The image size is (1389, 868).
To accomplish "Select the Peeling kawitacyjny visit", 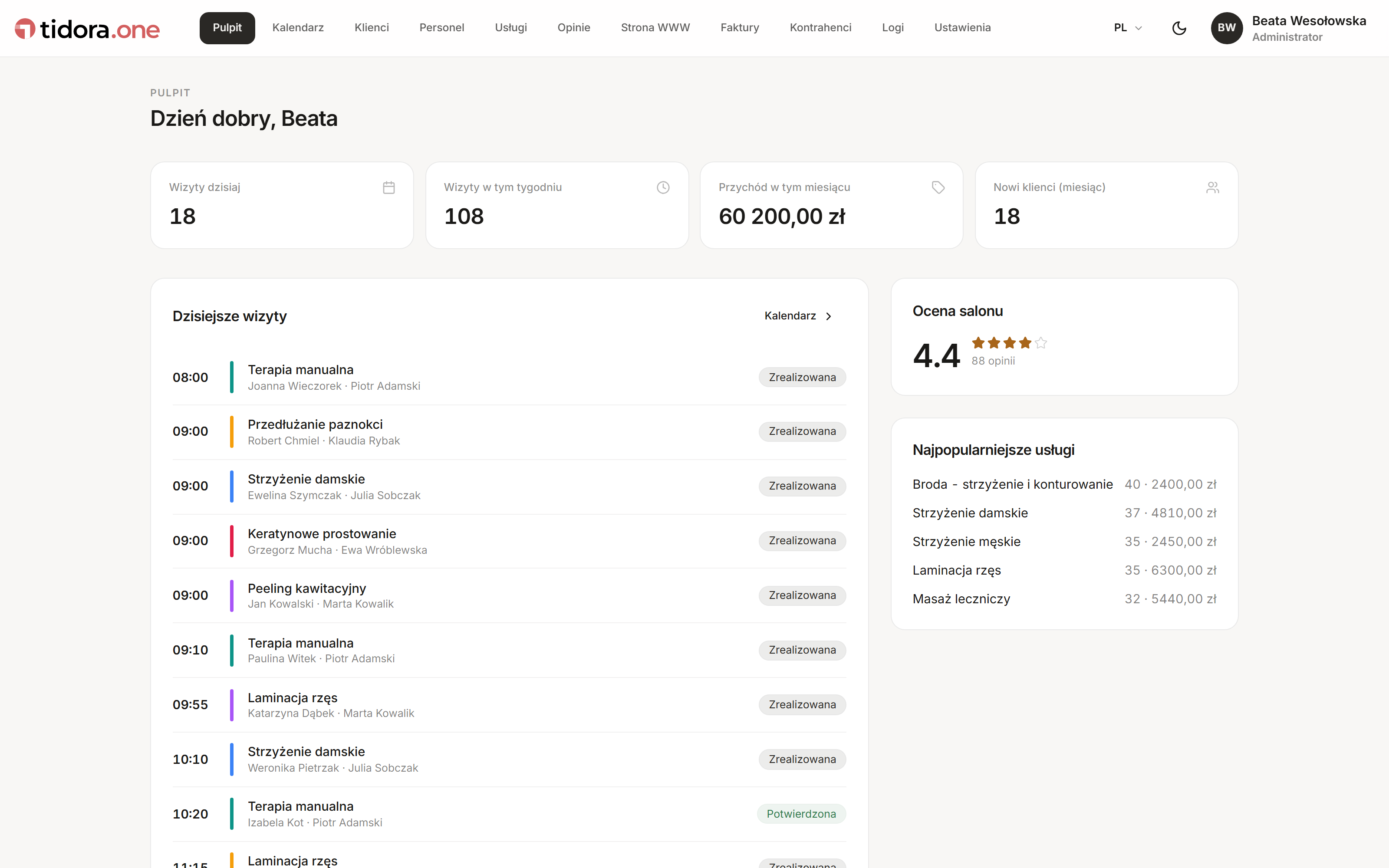I will coord(509,596).
